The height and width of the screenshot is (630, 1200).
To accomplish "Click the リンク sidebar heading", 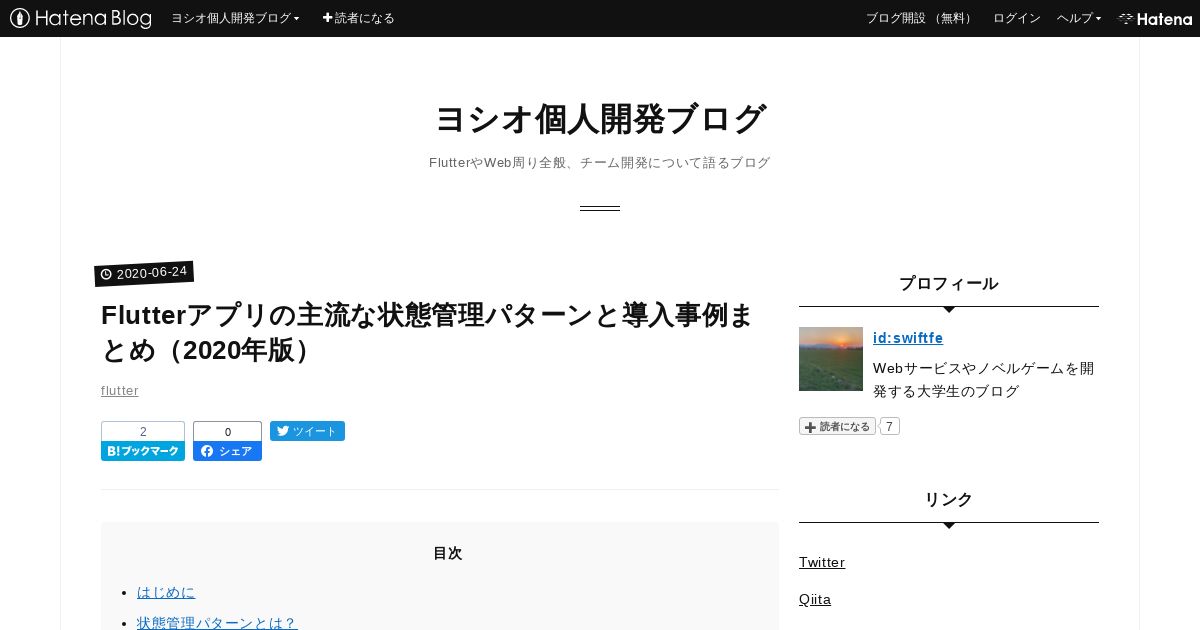I will (949, 499).
